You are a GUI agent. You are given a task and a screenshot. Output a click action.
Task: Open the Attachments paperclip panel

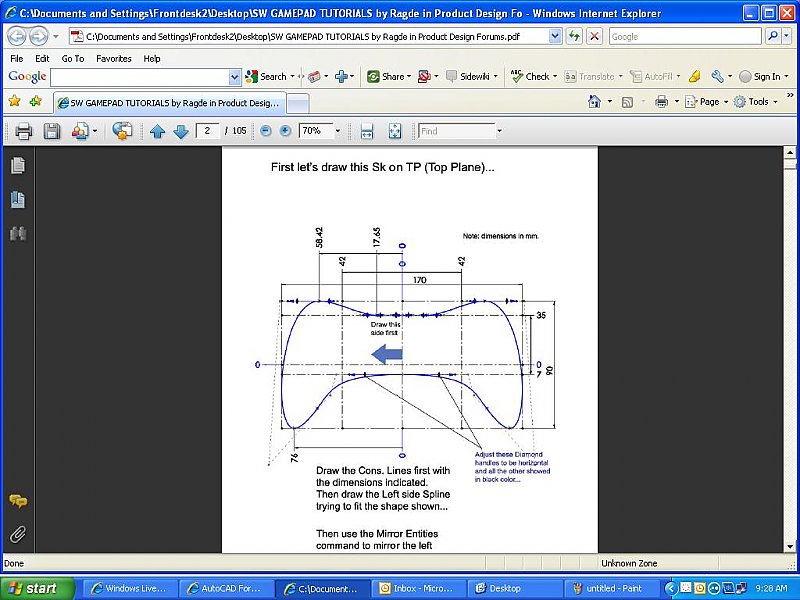[18, 534]
